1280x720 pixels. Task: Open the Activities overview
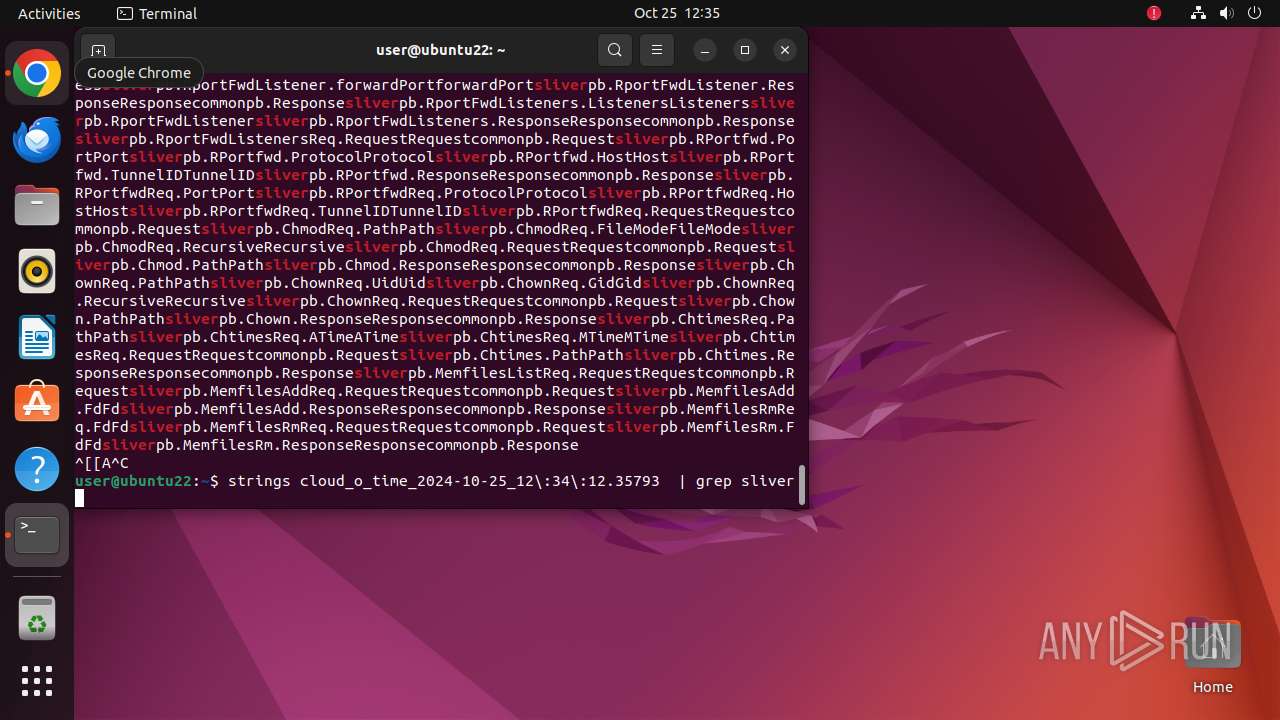click(x=49, y=13)
